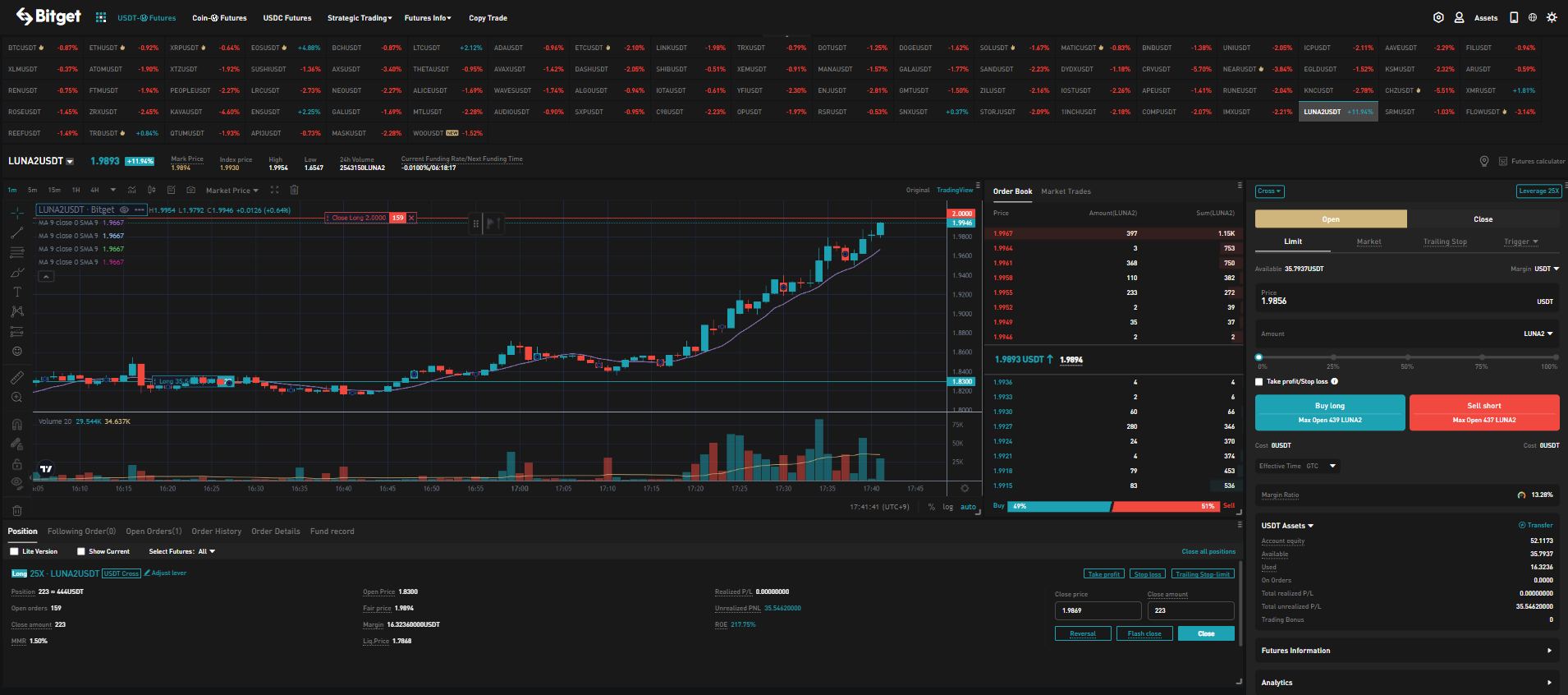
Task: Select the ruler measure tool
Action: click(x=16, y=377)
